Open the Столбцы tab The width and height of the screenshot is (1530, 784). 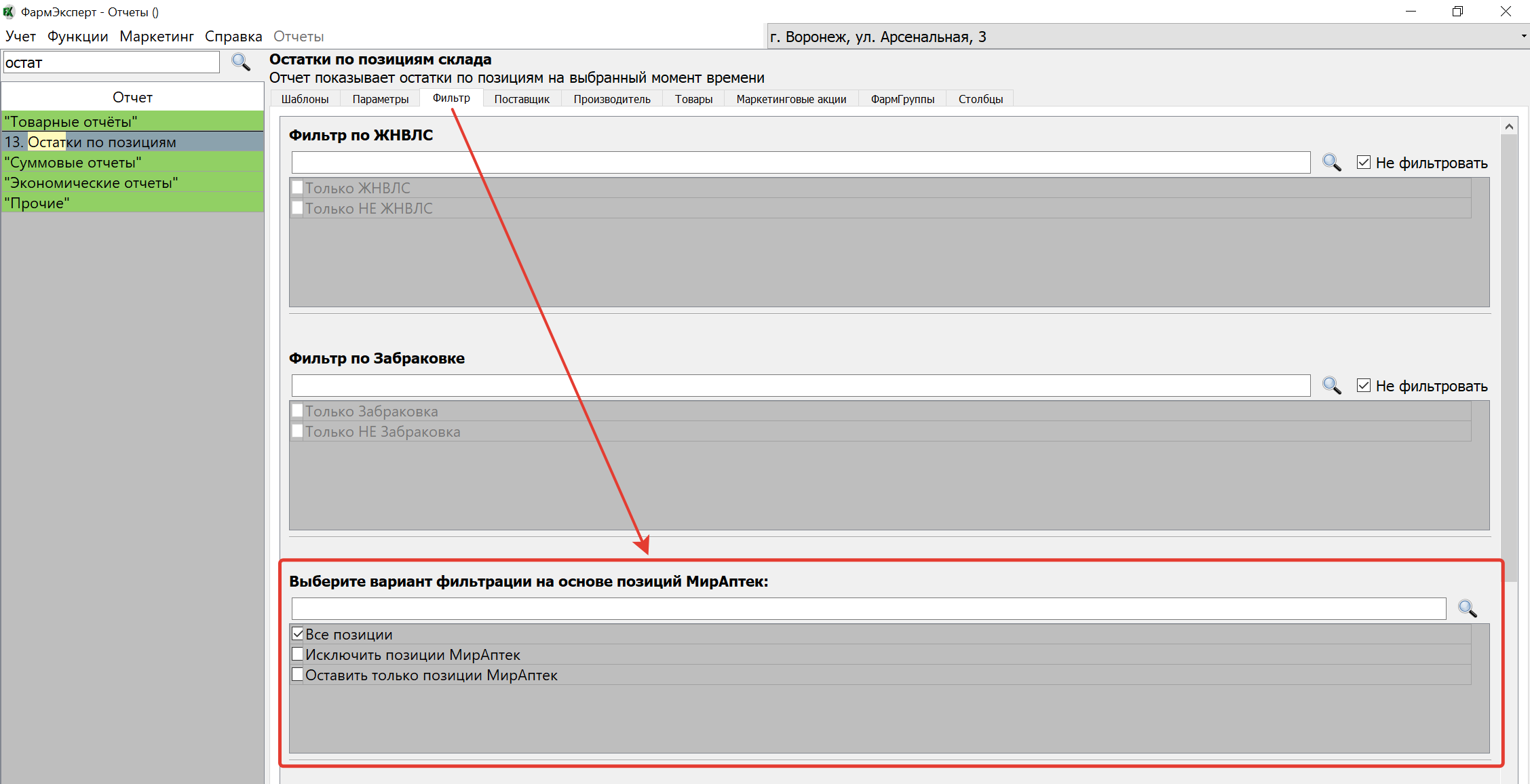click(x=980, y=99)
